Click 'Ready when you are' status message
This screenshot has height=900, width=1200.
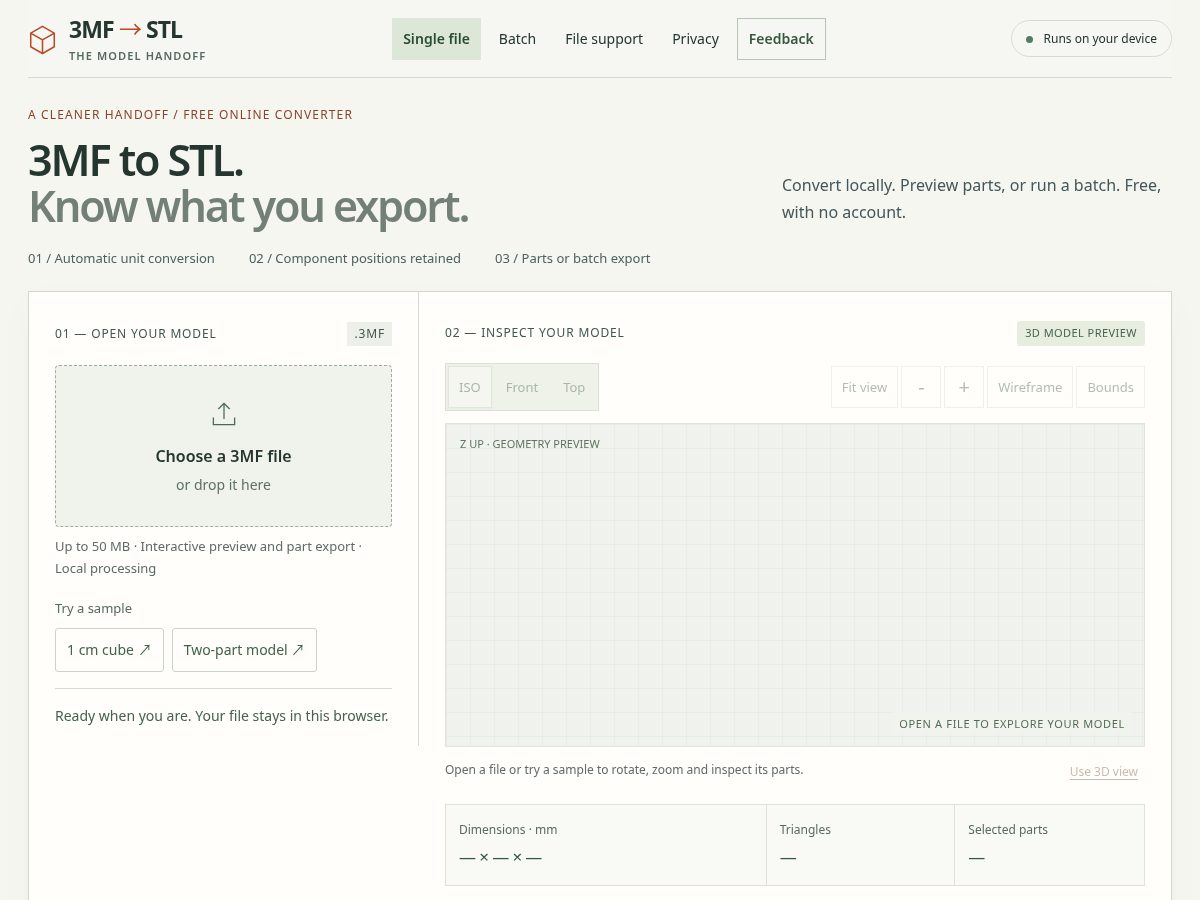pyautogui.click(x=222, y=716)
